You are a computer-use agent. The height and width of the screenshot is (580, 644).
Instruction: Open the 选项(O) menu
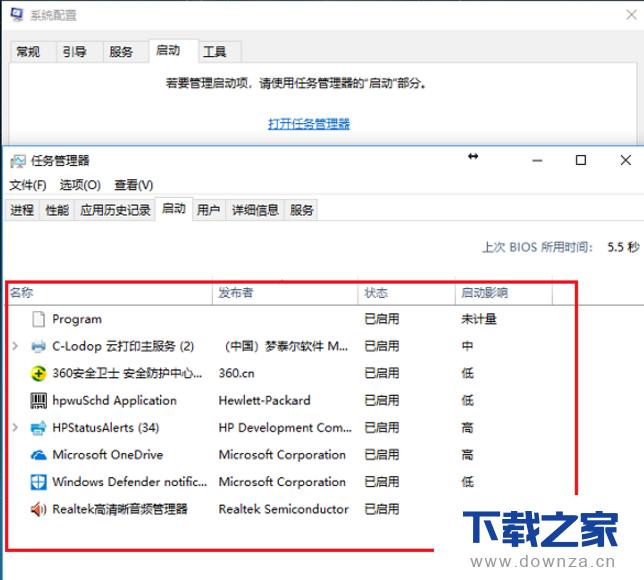point(80,185)
